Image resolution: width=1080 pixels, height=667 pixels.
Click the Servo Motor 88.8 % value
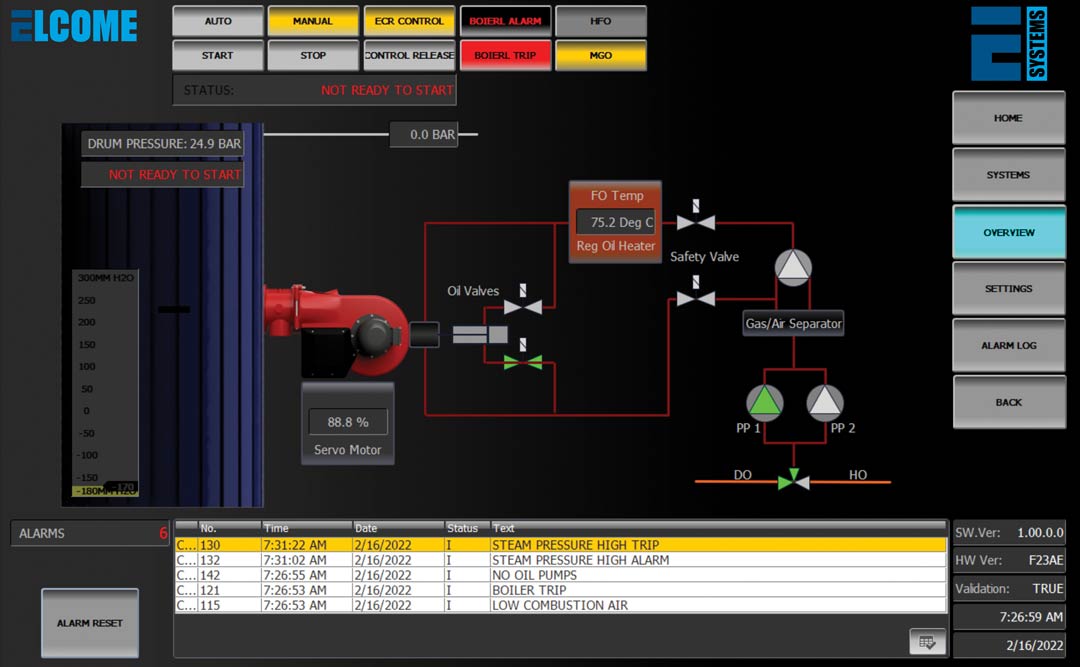(348, 422)
